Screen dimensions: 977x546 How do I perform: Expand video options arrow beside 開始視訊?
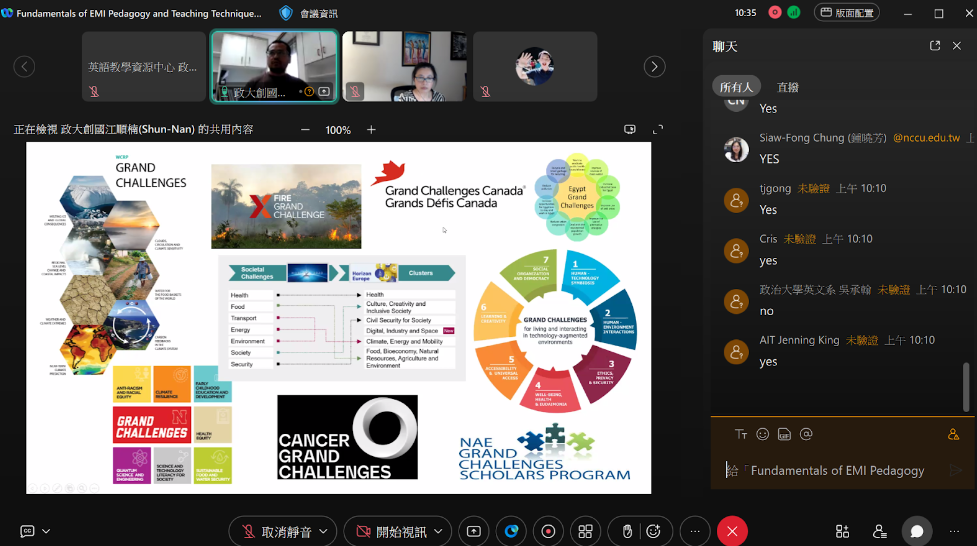pos(439,532)
